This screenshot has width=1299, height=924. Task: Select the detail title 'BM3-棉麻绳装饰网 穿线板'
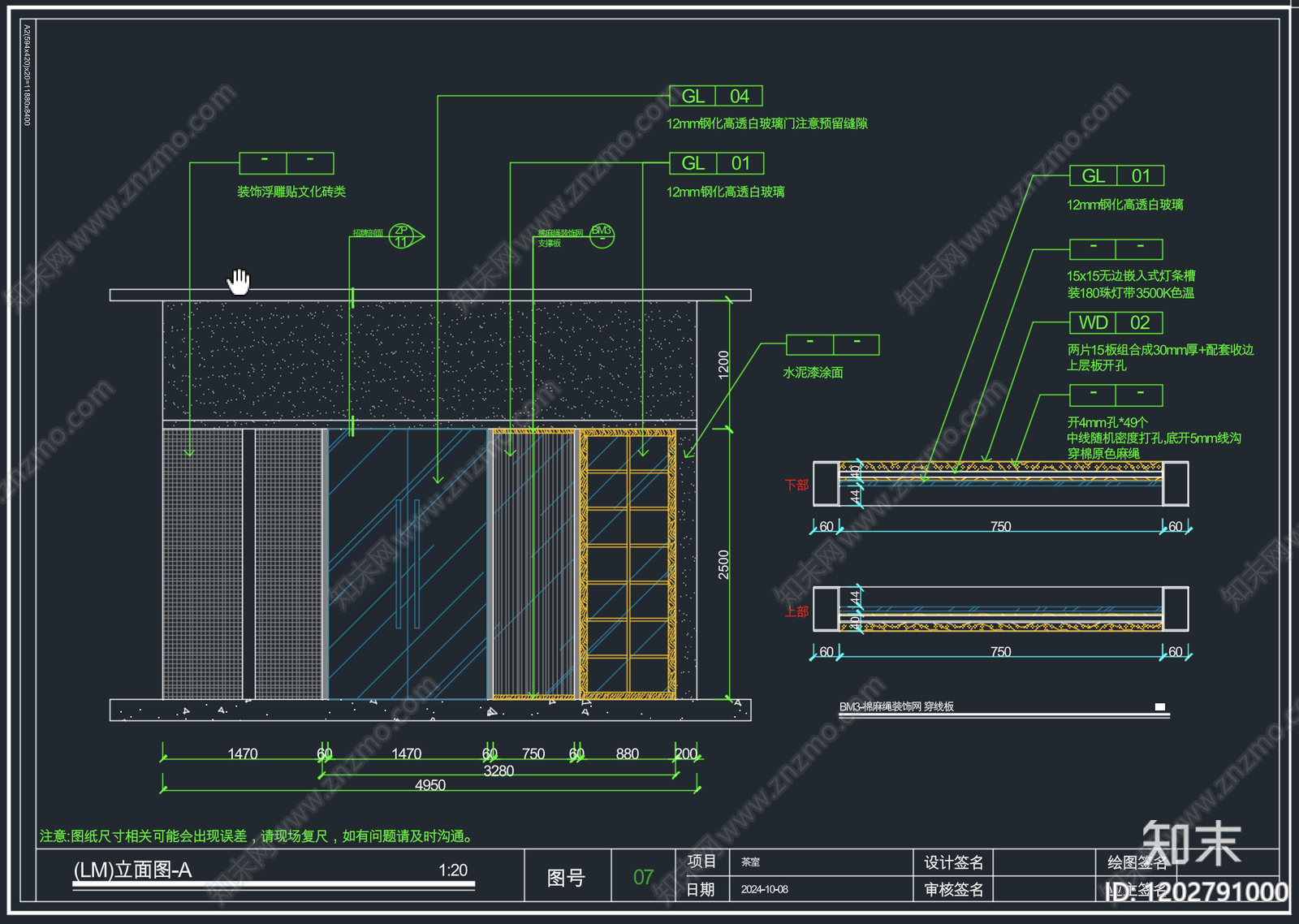click(x=896, y=706)
